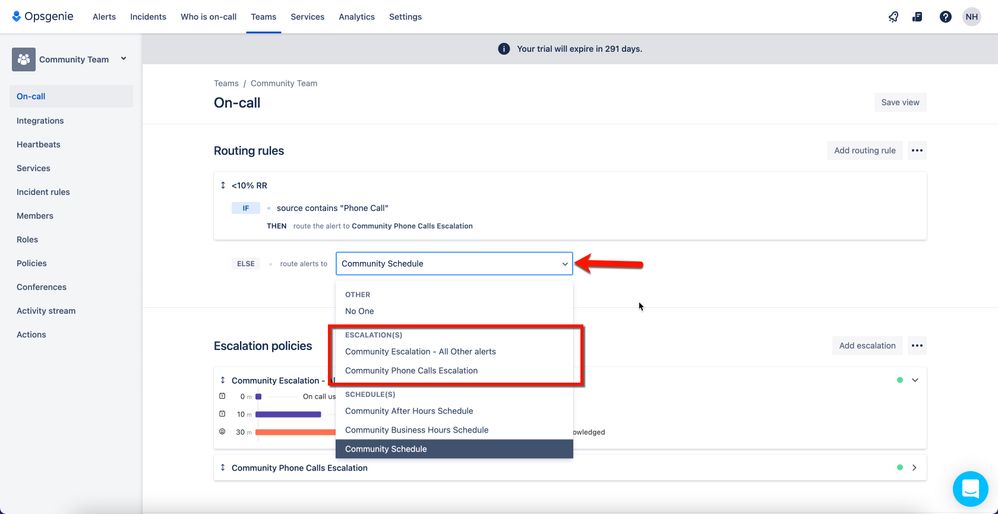Go to Incidents top menu

click(x=148, y=17)
